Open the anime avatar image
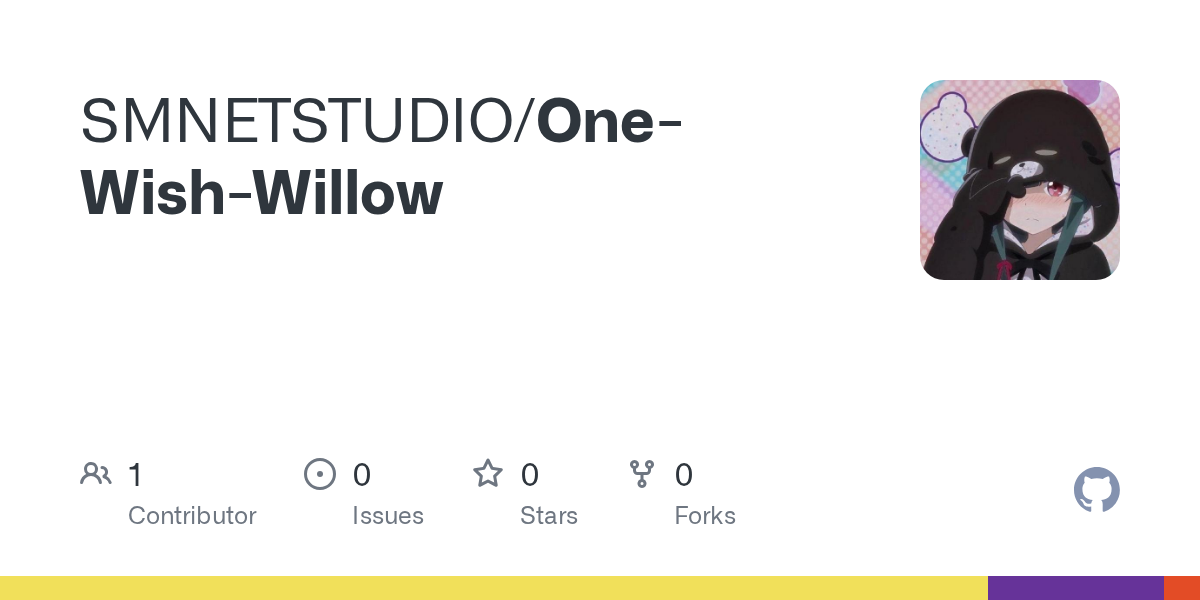 tap(1020, 180)
